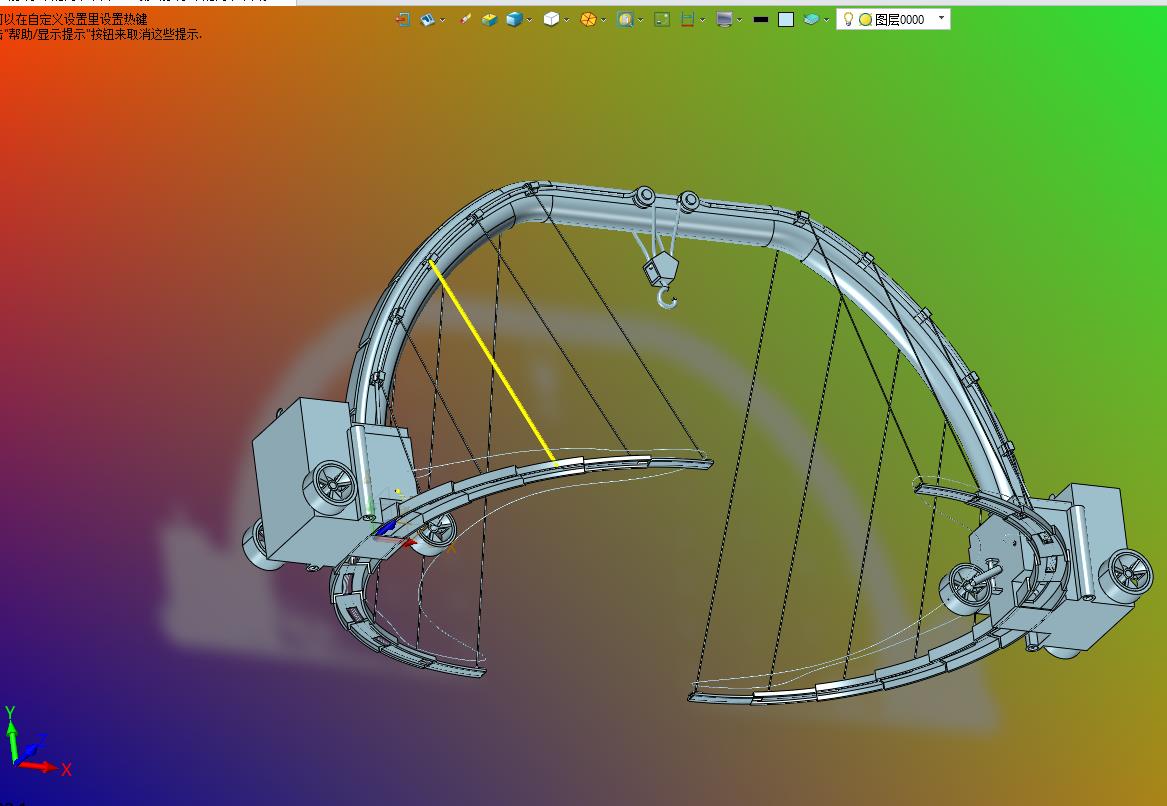This screenshot has width=1167, height=806.
Task: Select the paintbrush tool icon
Action: pyautogui.click(x=465, y=19)
